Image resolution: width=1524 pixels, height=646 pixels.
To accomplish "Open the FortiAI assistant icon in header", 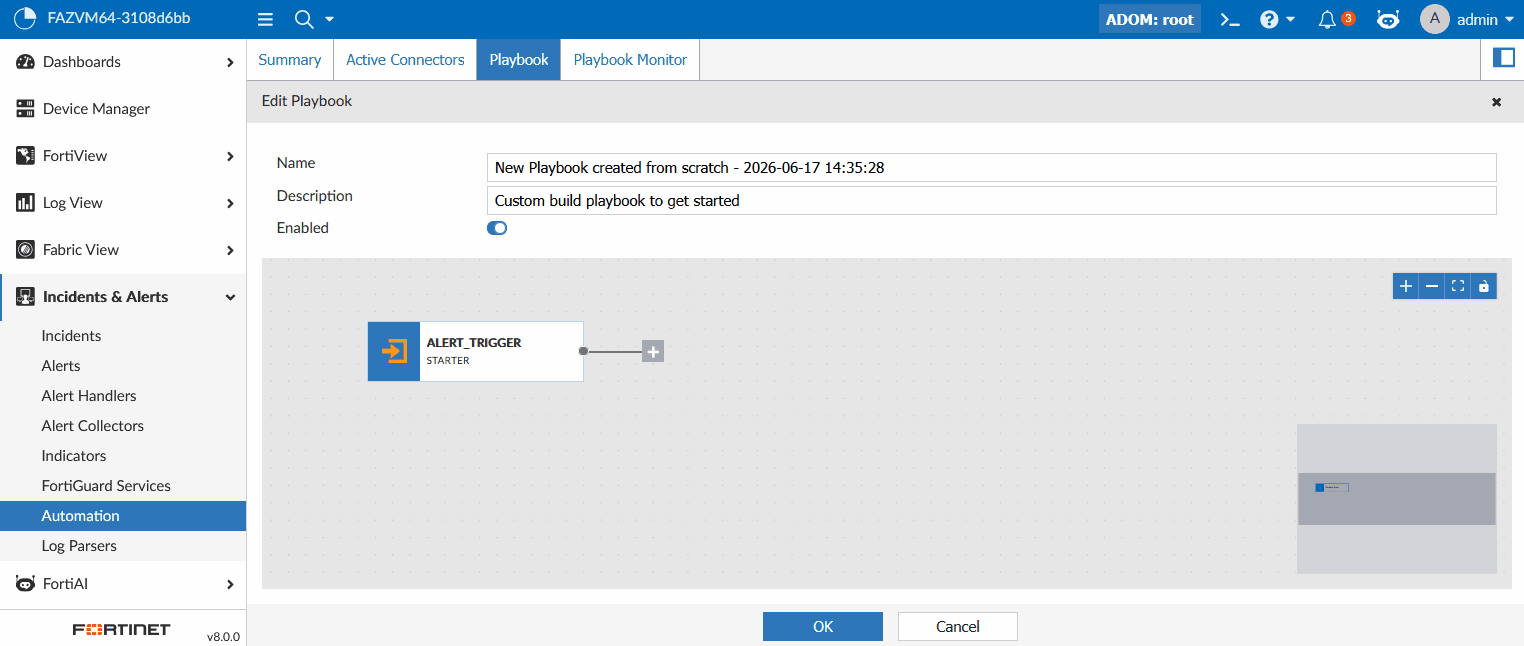I will click(x=1388, y=19).
